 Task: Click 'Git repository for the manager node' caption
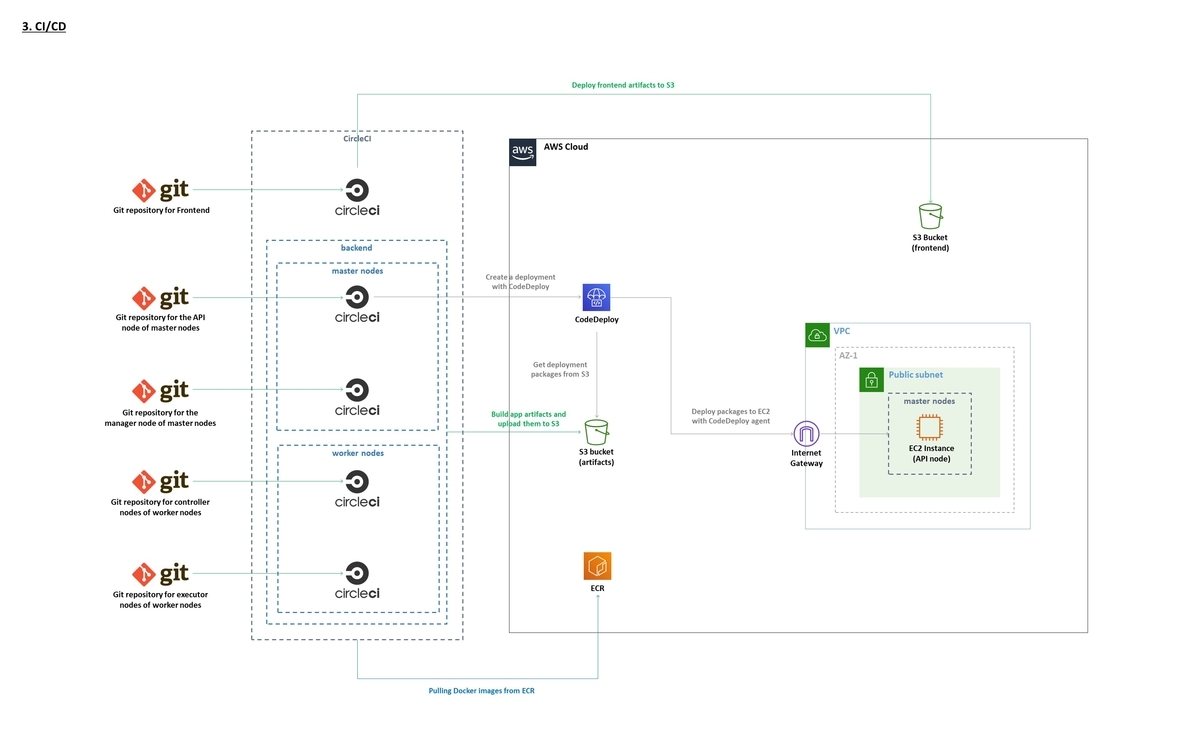pyautogui.click(x=161, y=417)
